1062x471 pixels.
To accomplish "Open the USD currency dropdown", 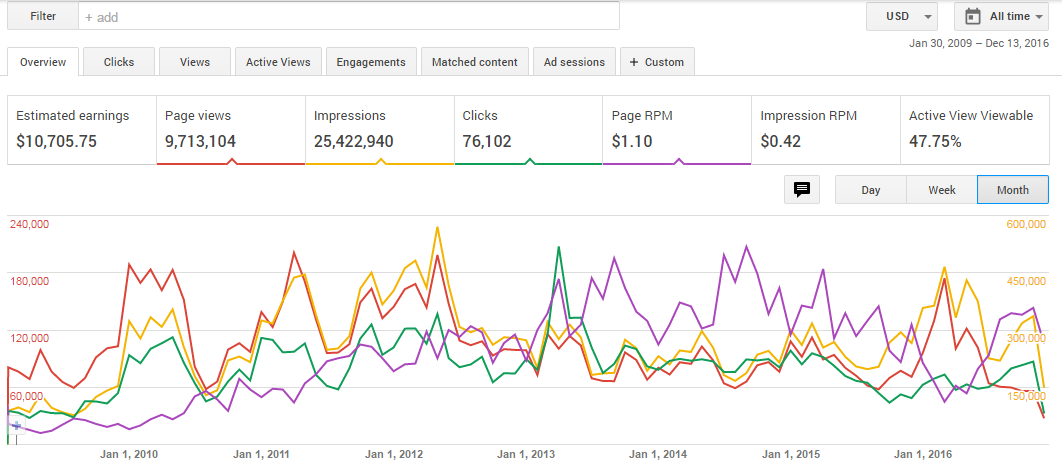I will [902, 16].
